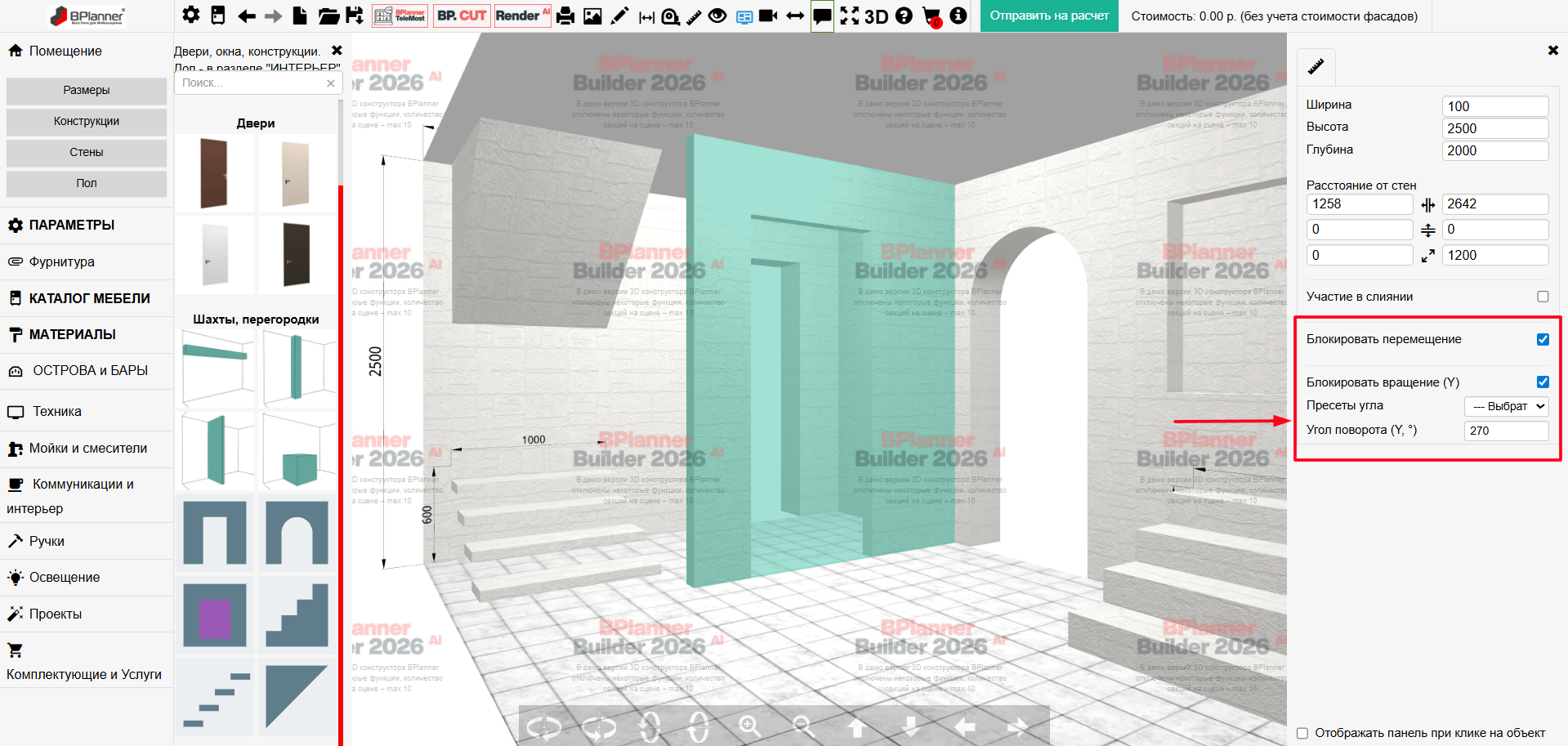1568x746 pixels.
Task: Click the 'Стены' button
Action: click(x=87, y=153)
